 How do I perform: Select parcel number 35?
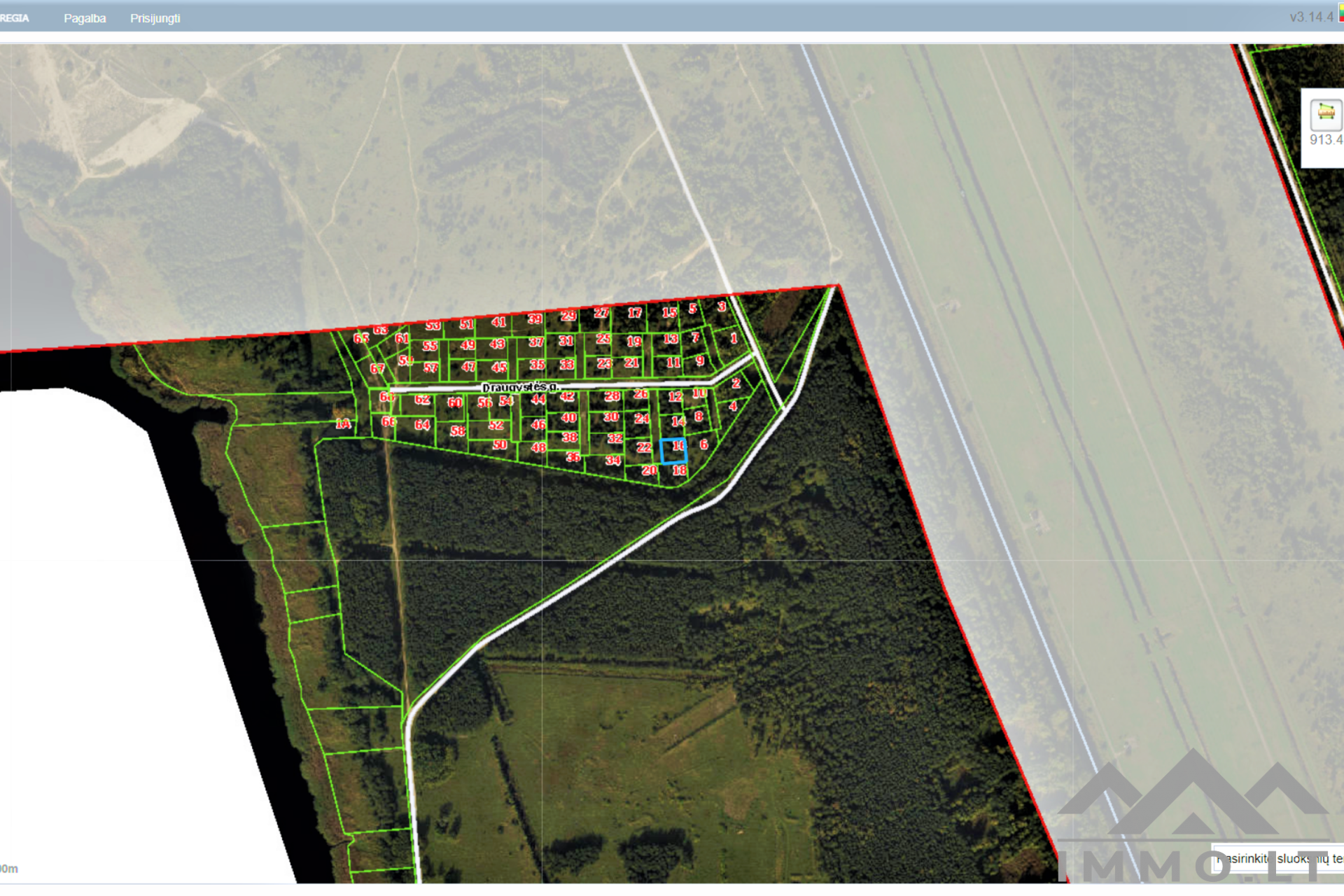click(537, 365)
